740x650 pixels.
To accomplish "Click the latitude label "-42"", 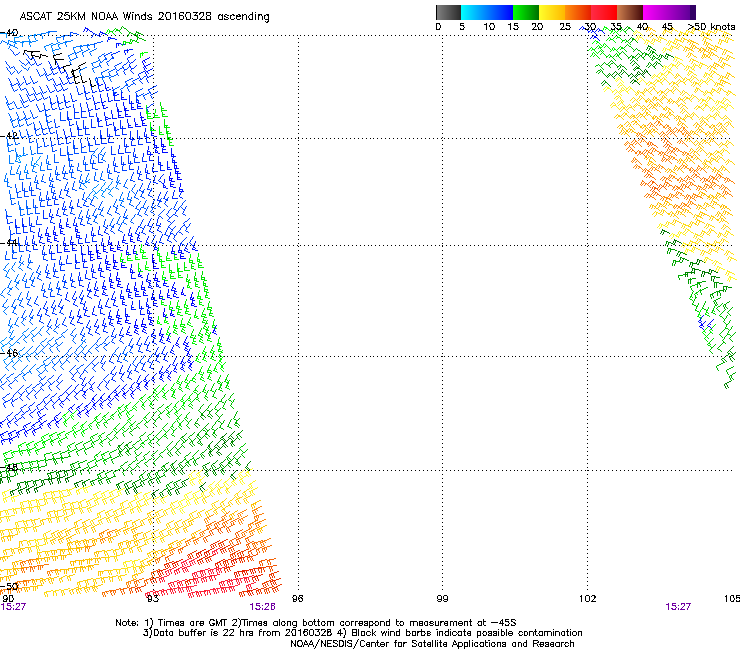I will 9,136.
